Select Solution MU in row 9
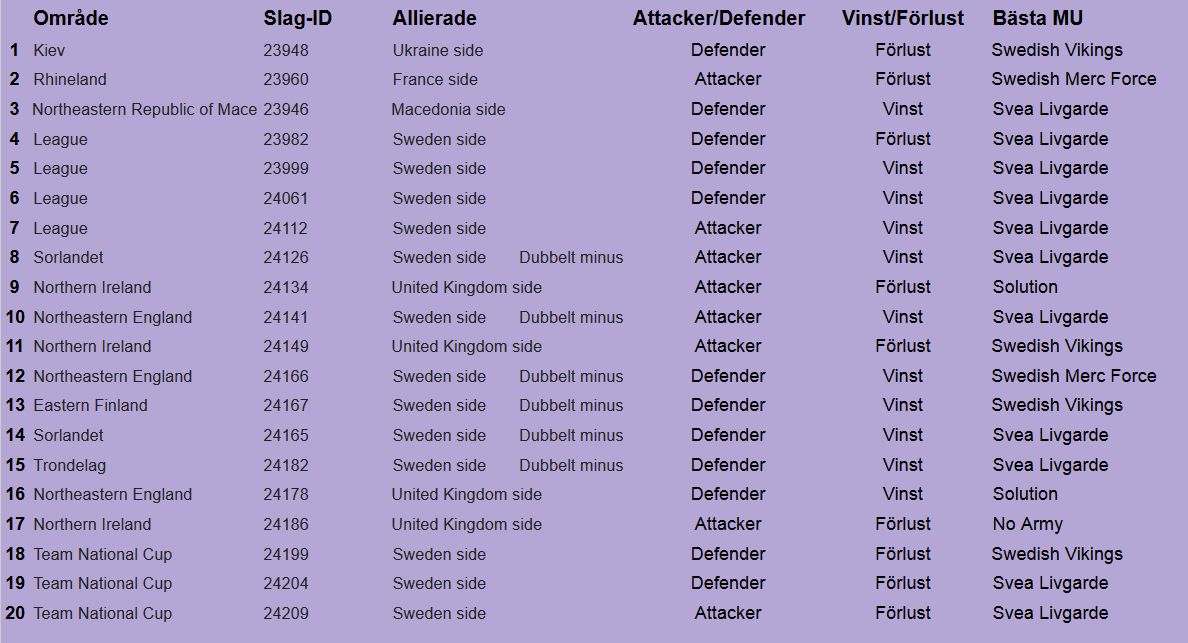This screenshot has width=1188, height=643. click(x=1024, y=287)
